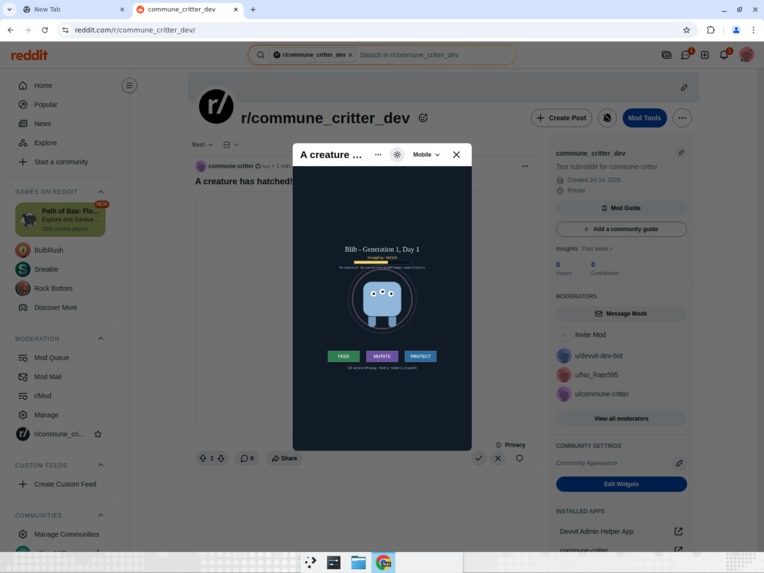Open News in the sidebar
Image resolution: width=764 pixels, height=573 pixels.
(x=42, y=123)
